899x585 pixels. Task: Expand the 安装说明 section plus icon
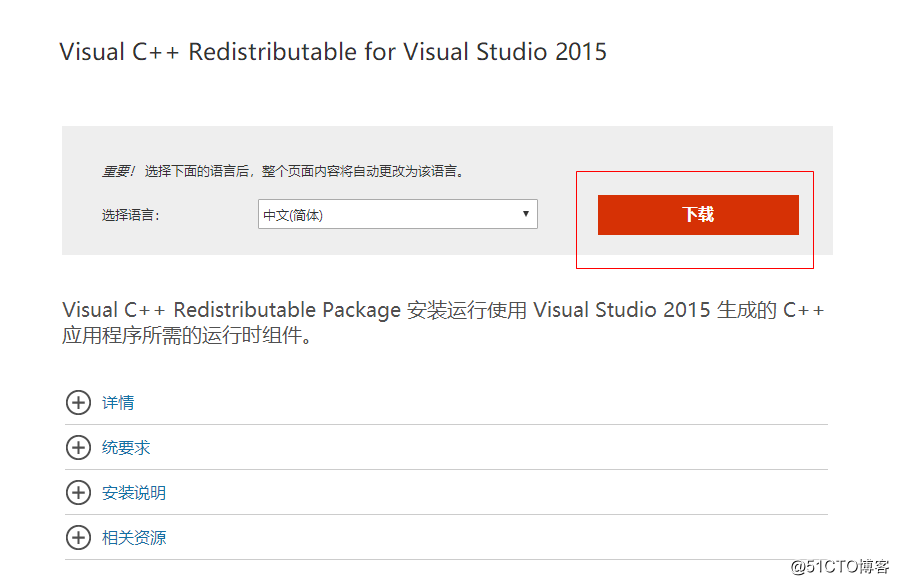tap(79, 492)
